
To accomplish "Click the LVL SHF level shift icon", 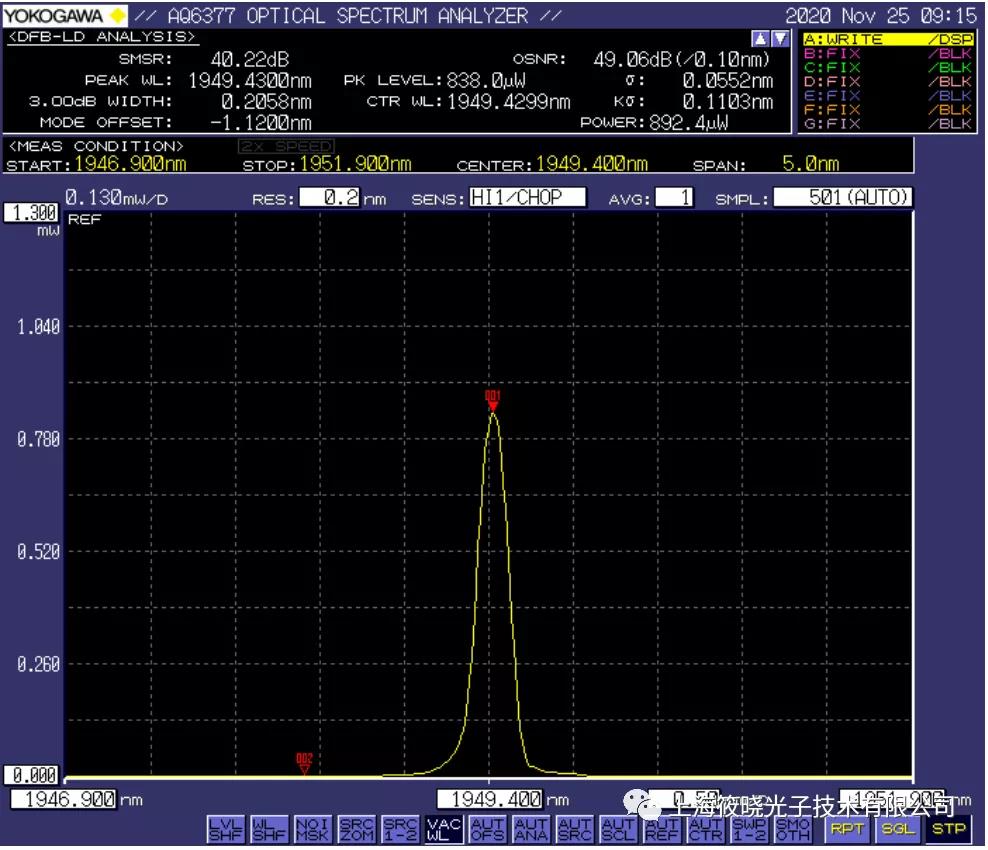I will [225, 829].
